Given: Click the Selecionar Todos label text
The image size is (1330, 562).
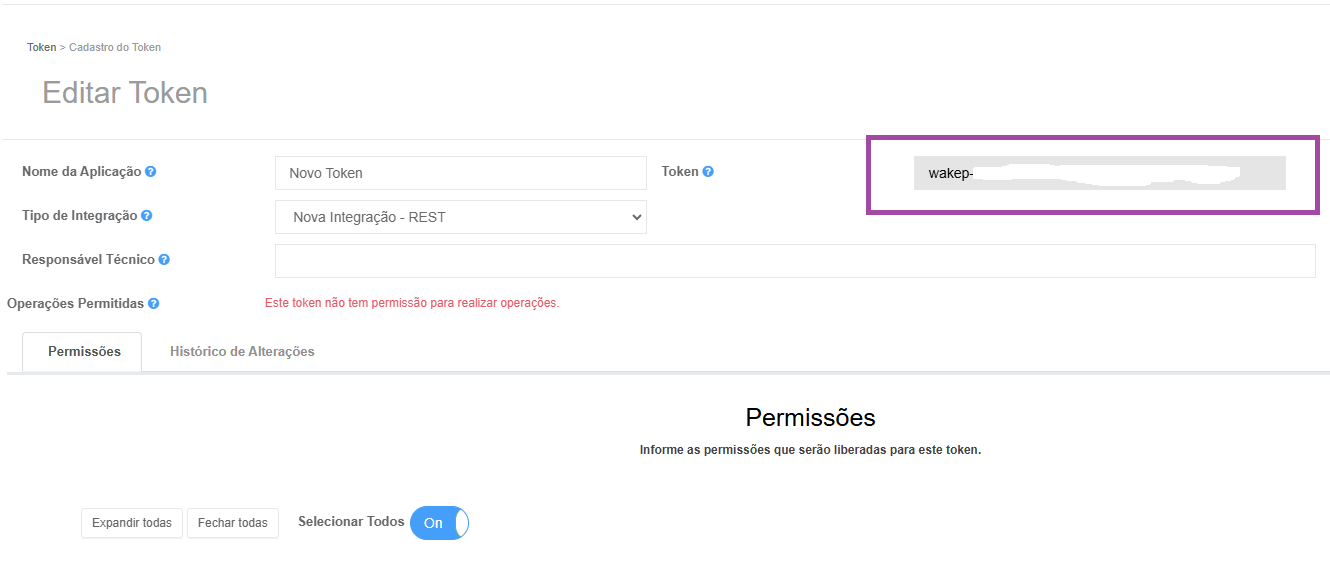Looking at the screenshot, I should (x=351, y=522).
